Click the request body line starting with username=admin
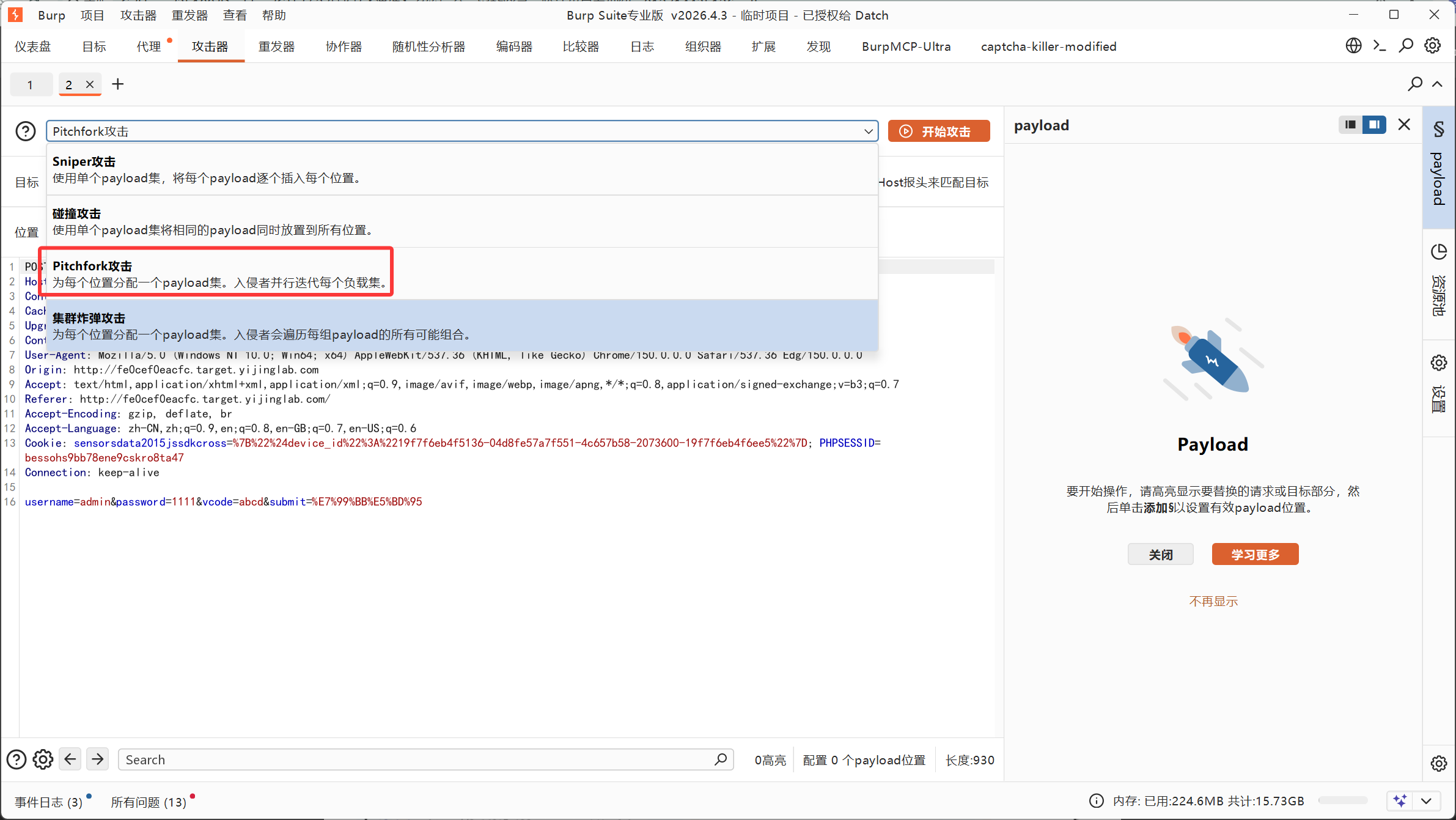 tap(223, 501)
